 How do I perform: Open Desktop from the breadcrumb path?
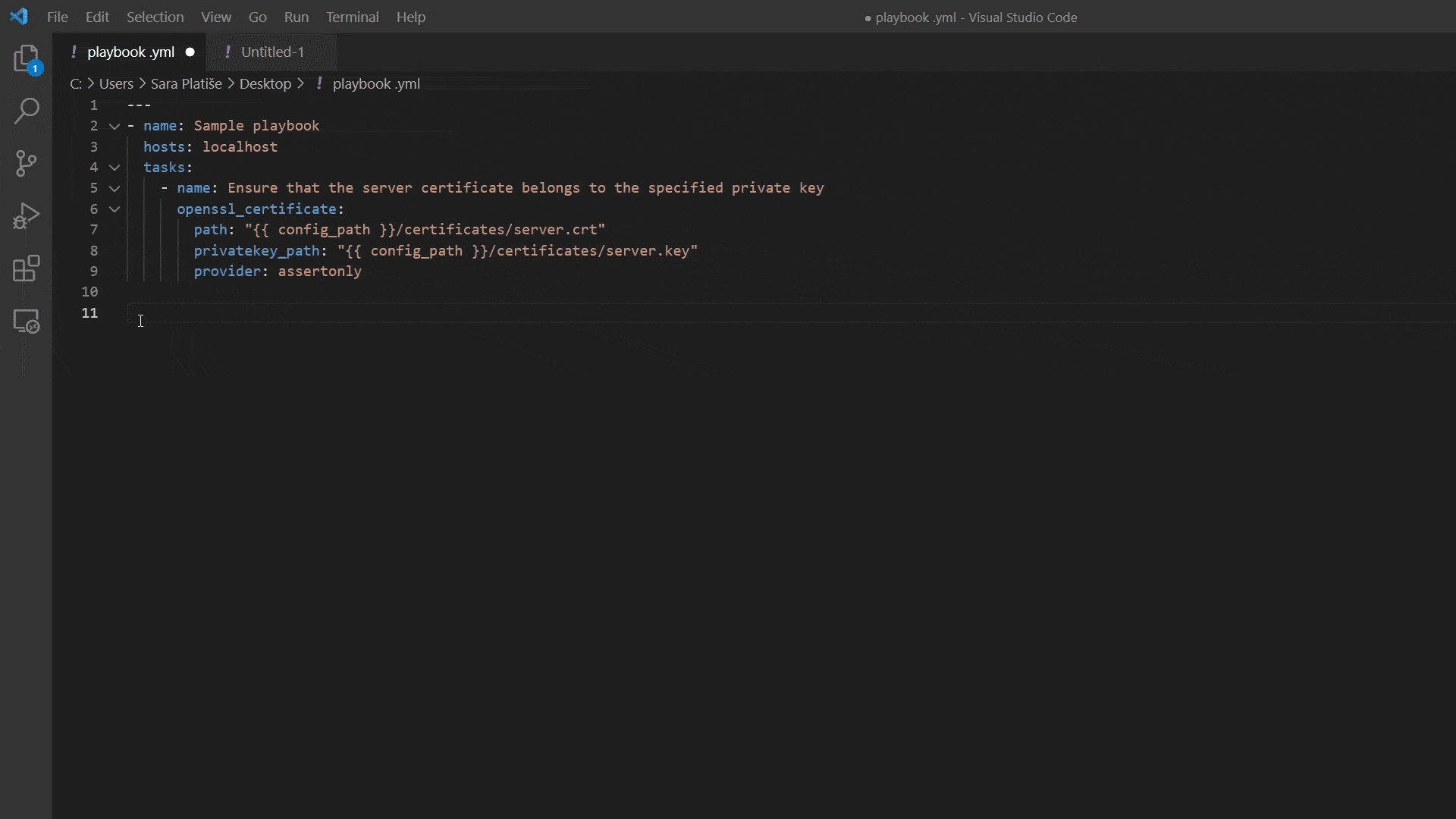[x=266, y=83]
